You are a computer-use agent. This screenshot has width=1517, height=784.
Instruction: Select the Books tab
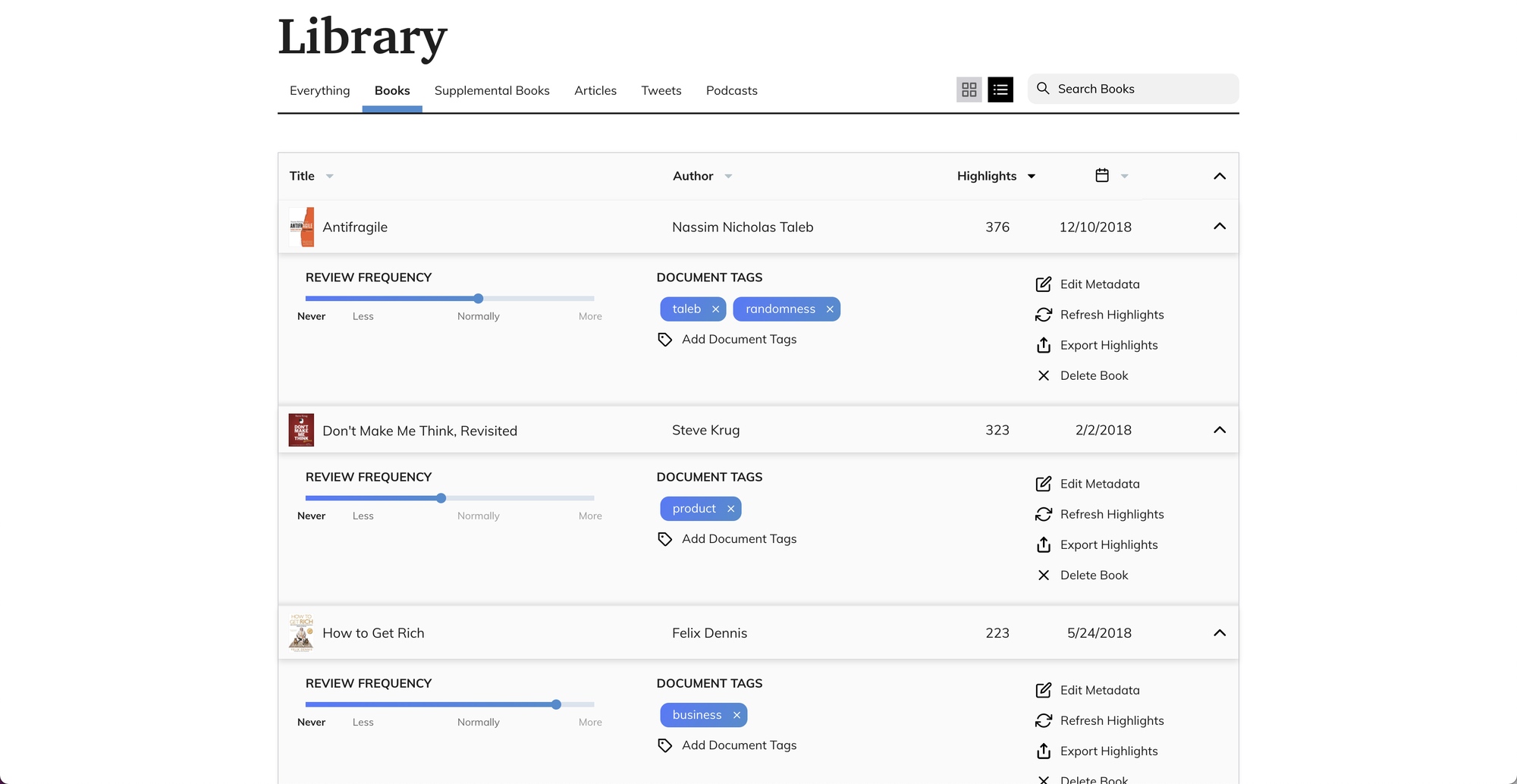(392, 90)
